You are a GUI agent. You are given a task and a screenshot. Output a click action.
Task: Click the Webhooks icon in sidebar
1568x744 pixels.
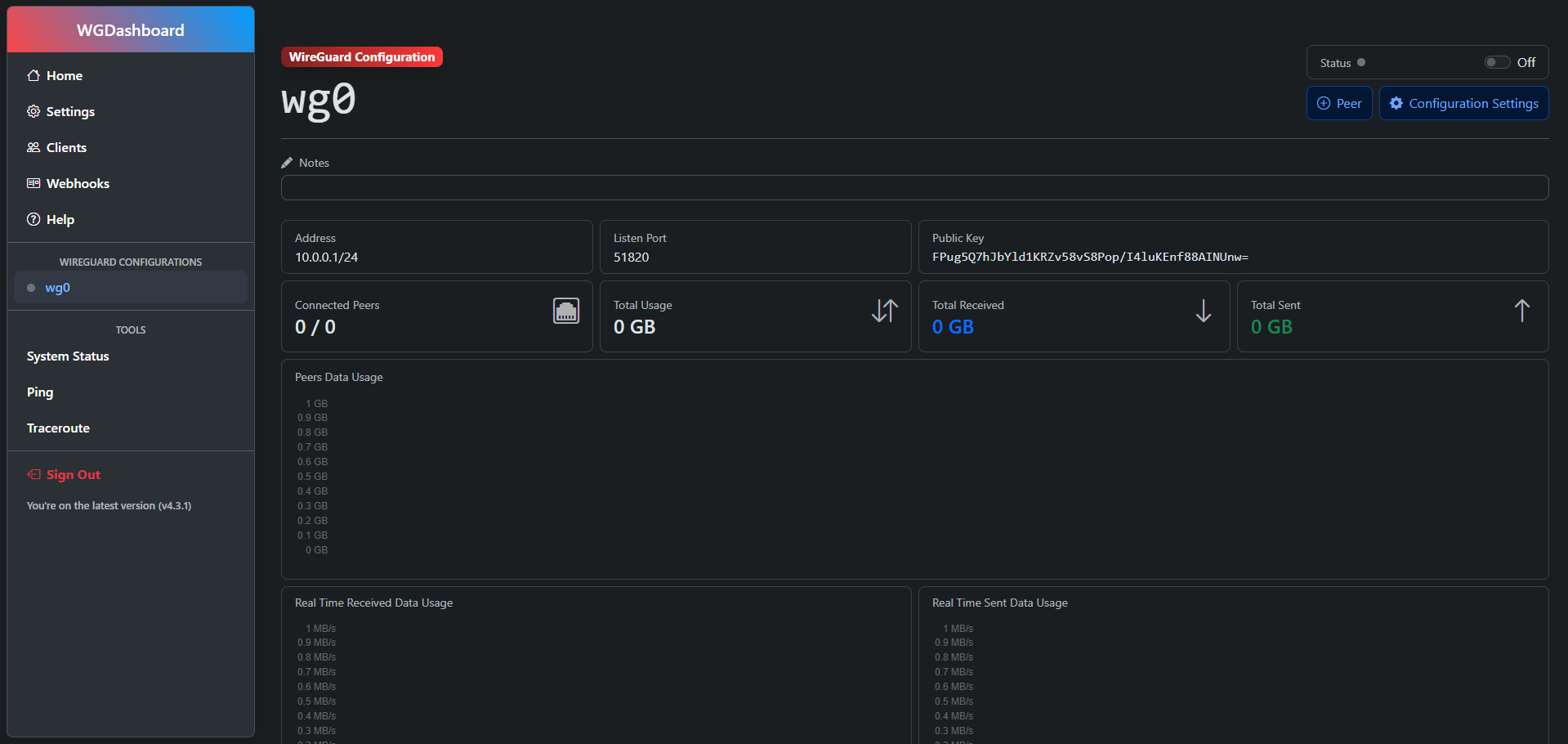tap(34, 183)
